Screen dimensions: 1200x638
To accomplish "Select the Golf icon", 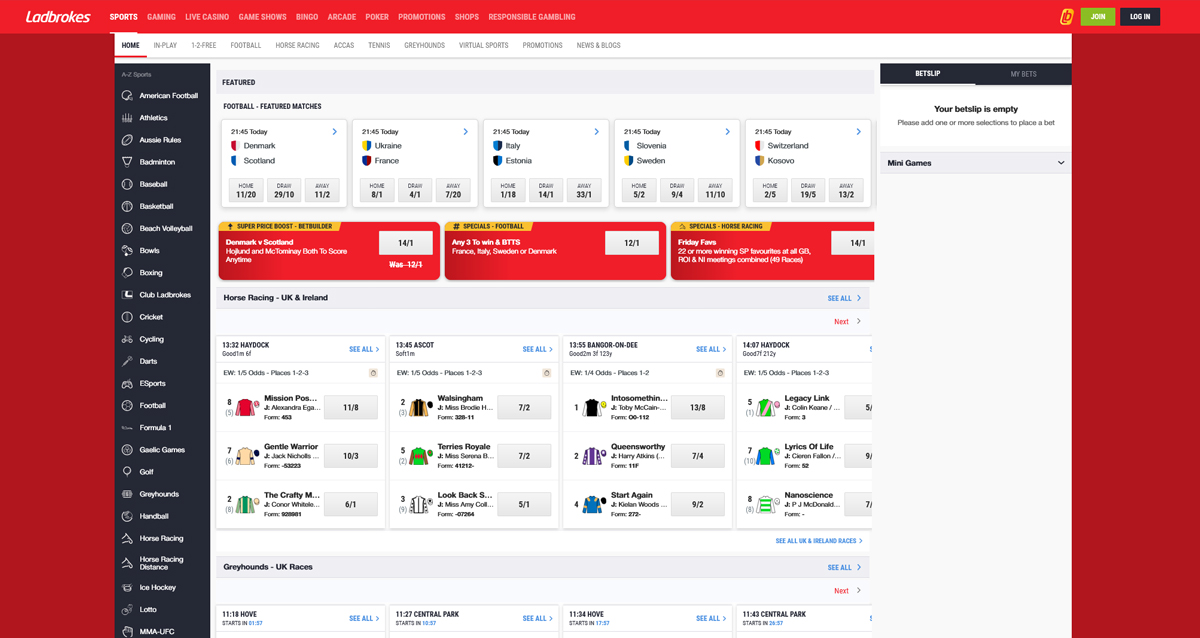I will 127,472.
